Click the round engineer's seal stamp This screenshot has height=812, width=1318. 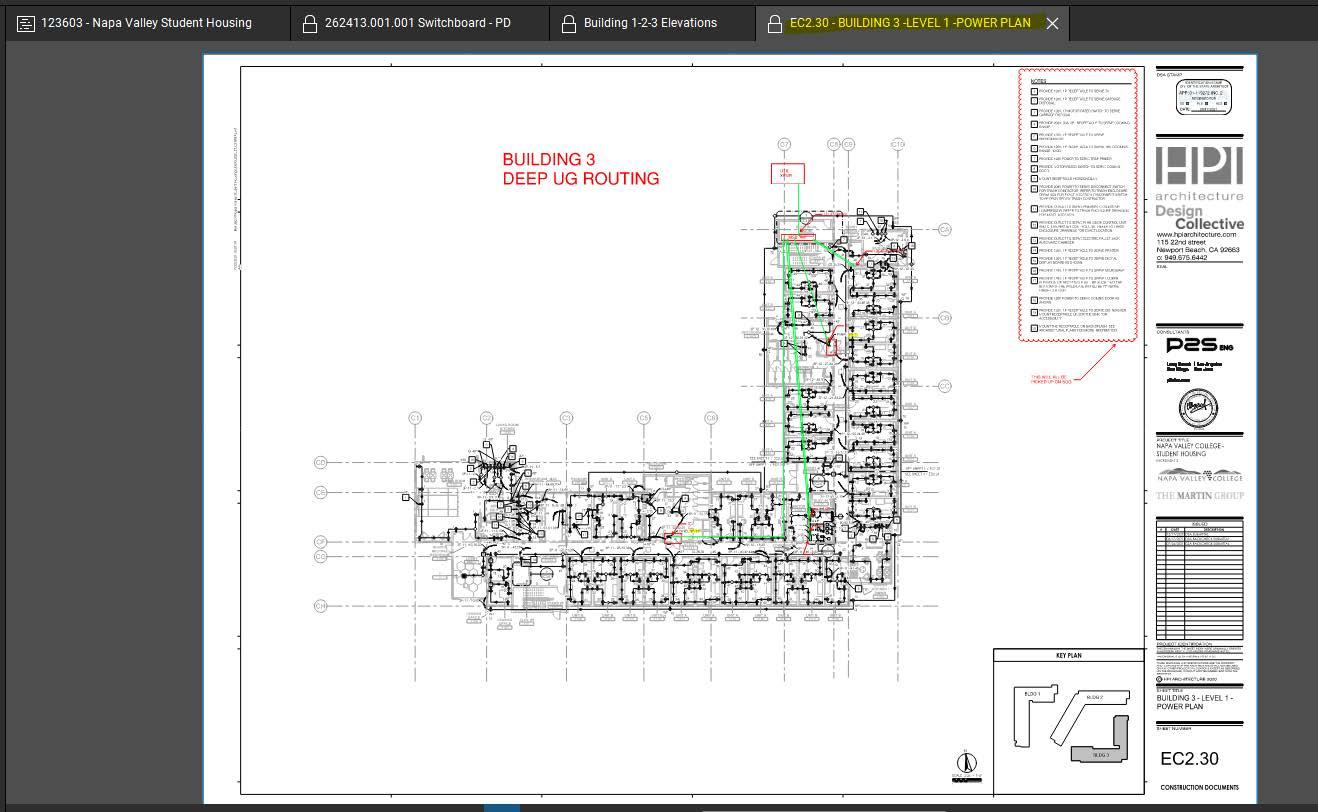[x=1198, y=408]
